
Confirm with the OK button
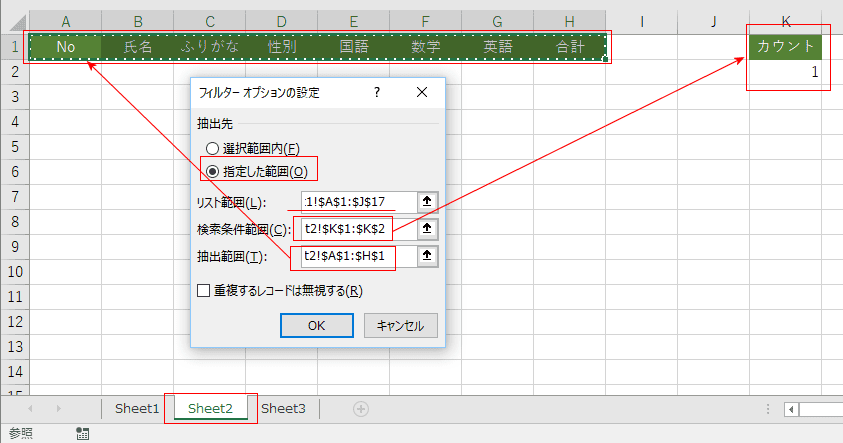(317, 325)
